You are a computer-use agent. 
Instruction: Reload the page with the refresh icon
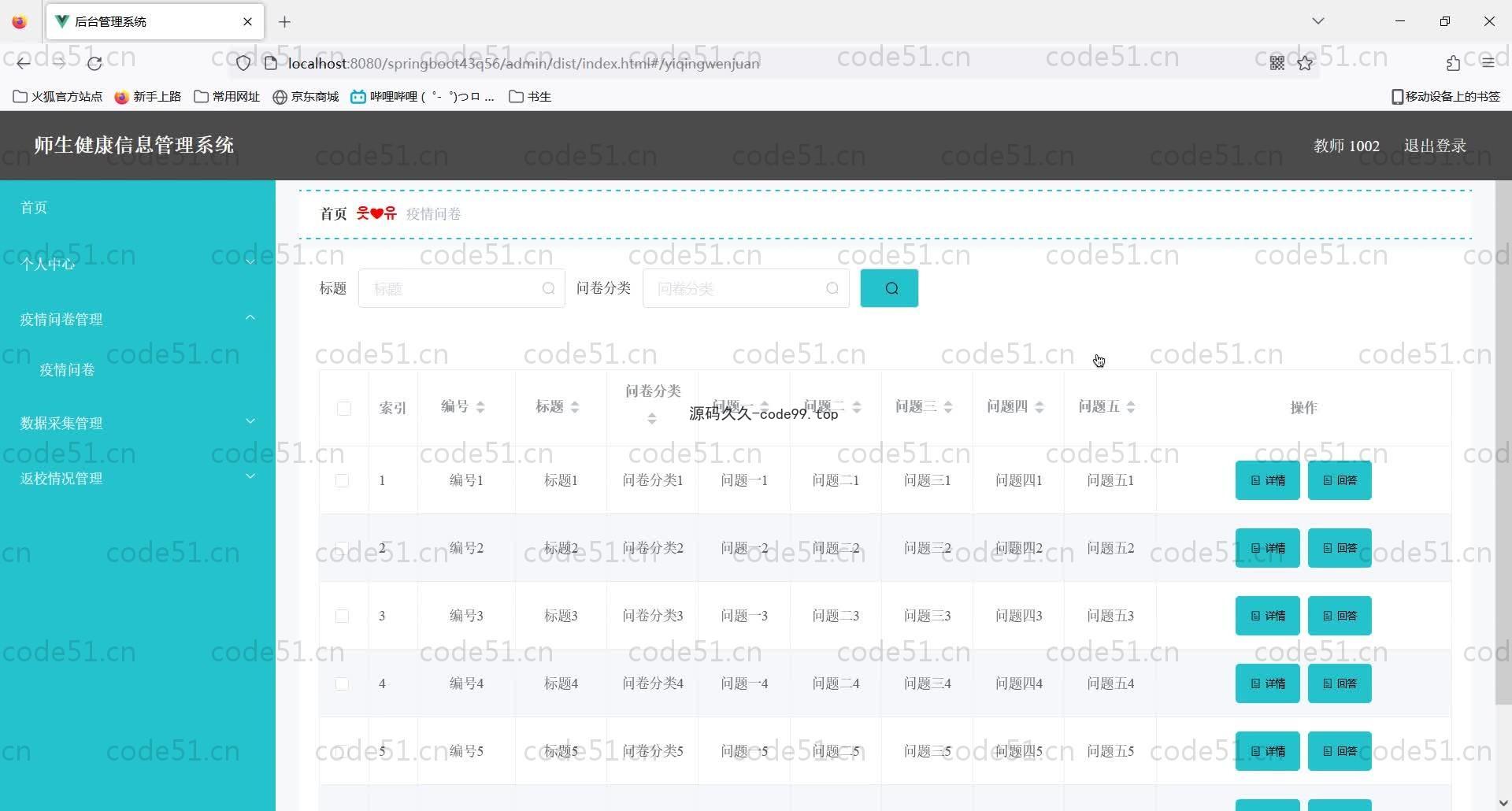click(94, 63)
